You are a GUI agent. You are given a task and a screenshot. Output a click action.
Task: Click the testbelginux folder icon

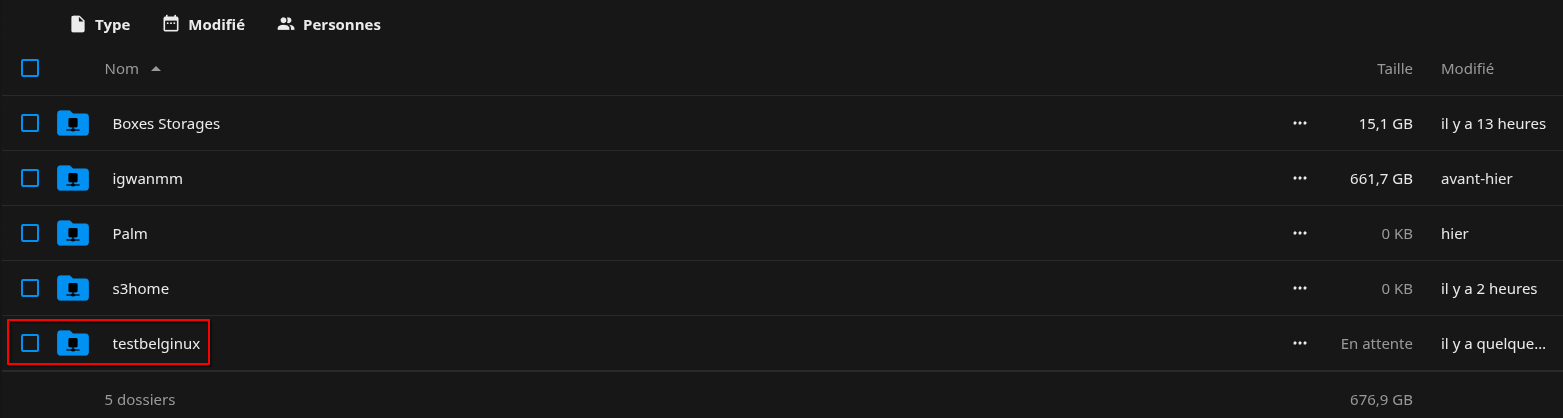(x=73, y=343)
